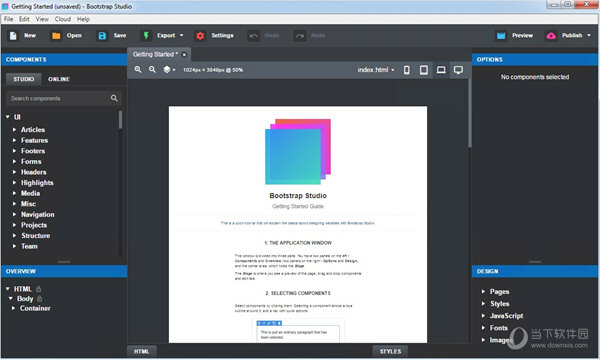
Task: Collapse the HTML node in Overview
Action: pos(8,289)
